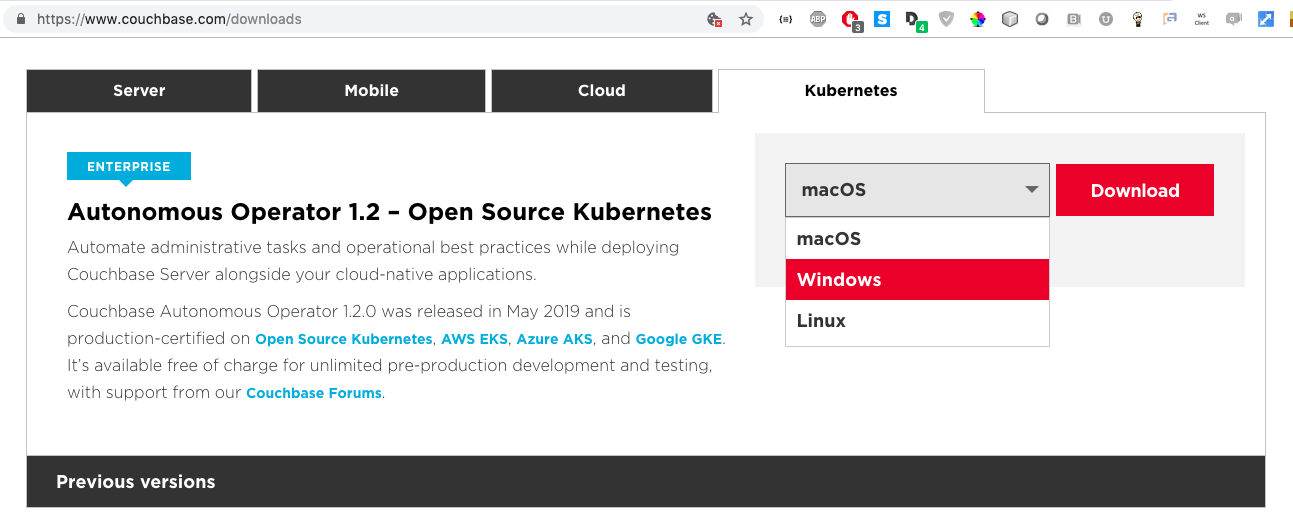Open the curly-braces {≡} extension
1293x531 pixels.
786,19
